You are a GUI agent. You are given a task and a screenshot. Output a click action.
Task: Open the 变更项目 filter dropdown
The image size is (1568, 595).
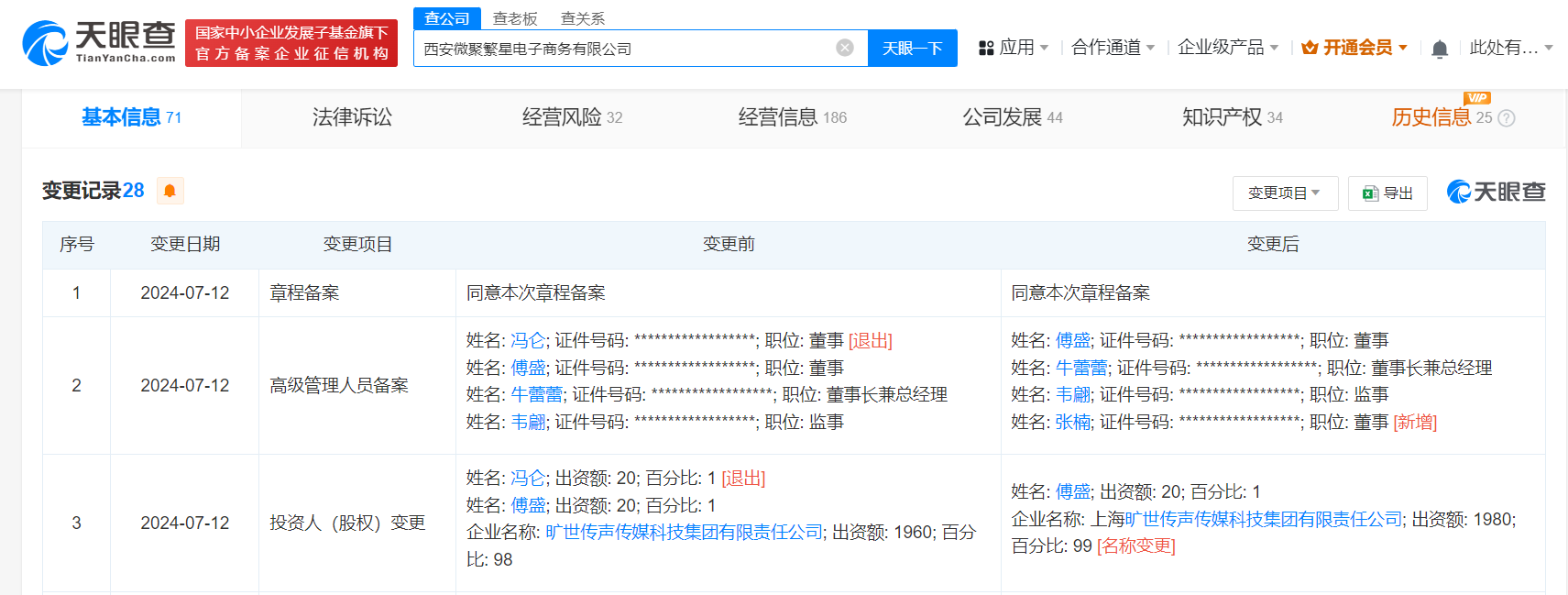point(1285,193)
